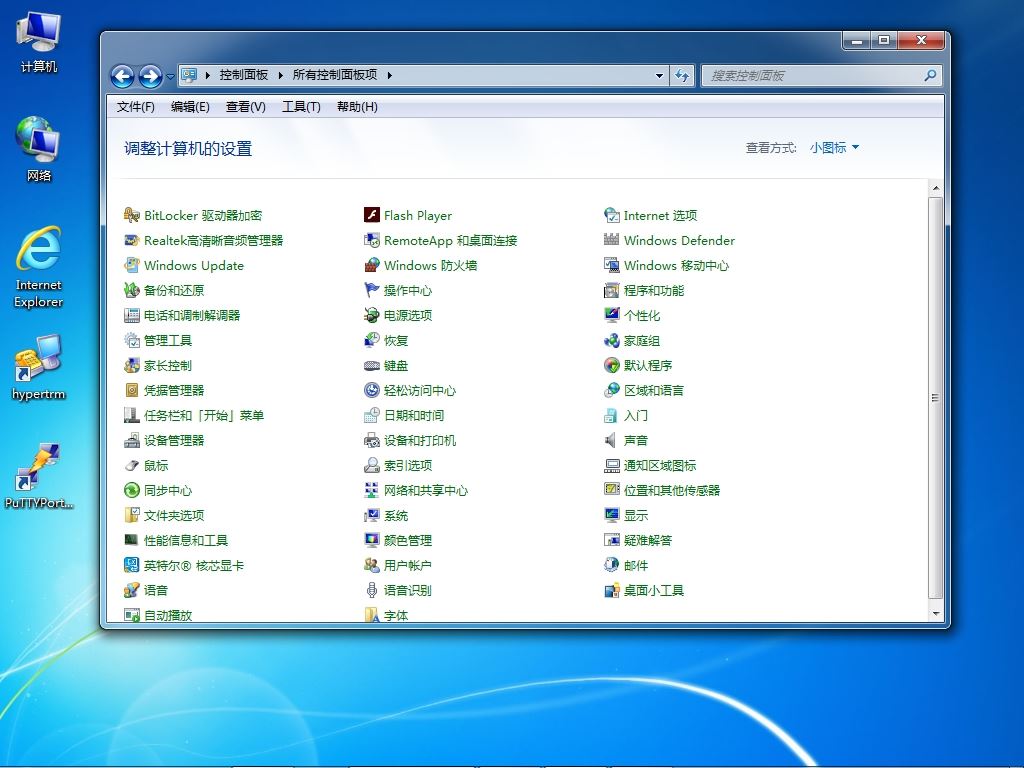The height and width of the screenshot is (768, 1024).
Task: Open the 查看(V) menu
Action: pos(246,106)
